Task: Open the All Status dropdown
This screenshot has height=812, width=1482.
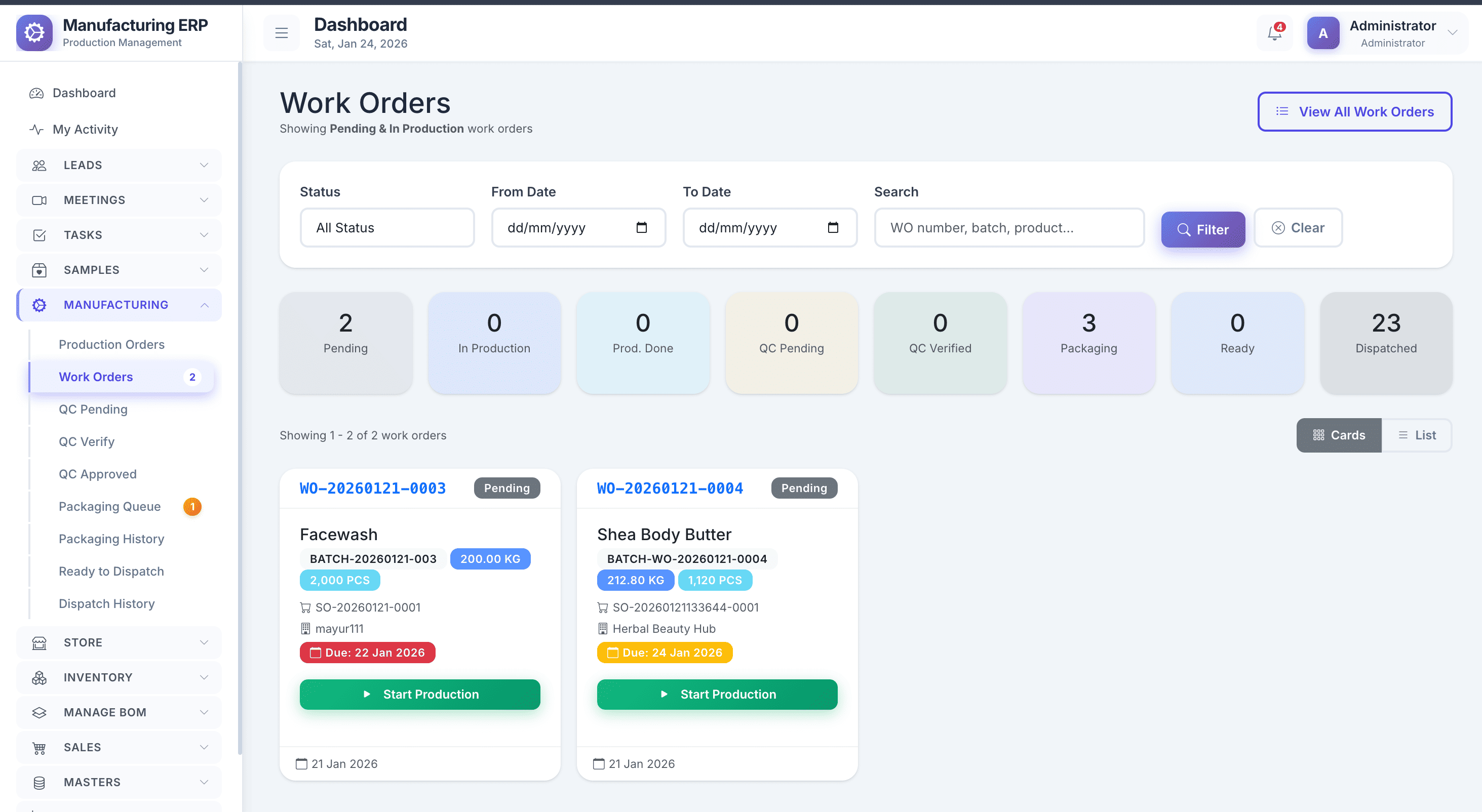Action: coord(386,228)
